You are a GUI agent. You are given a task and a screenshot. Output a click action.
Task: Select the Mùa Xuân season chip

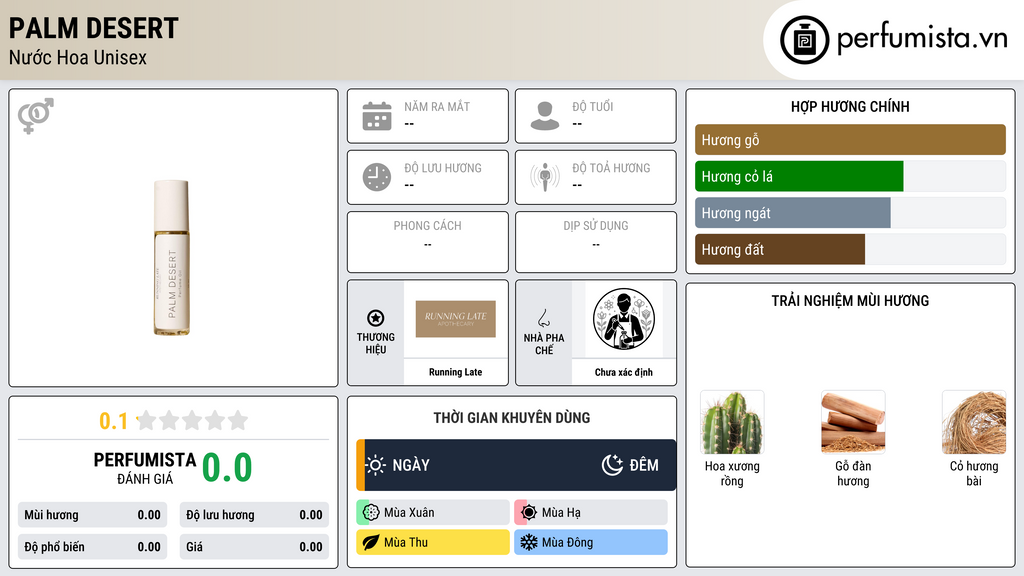433,513
